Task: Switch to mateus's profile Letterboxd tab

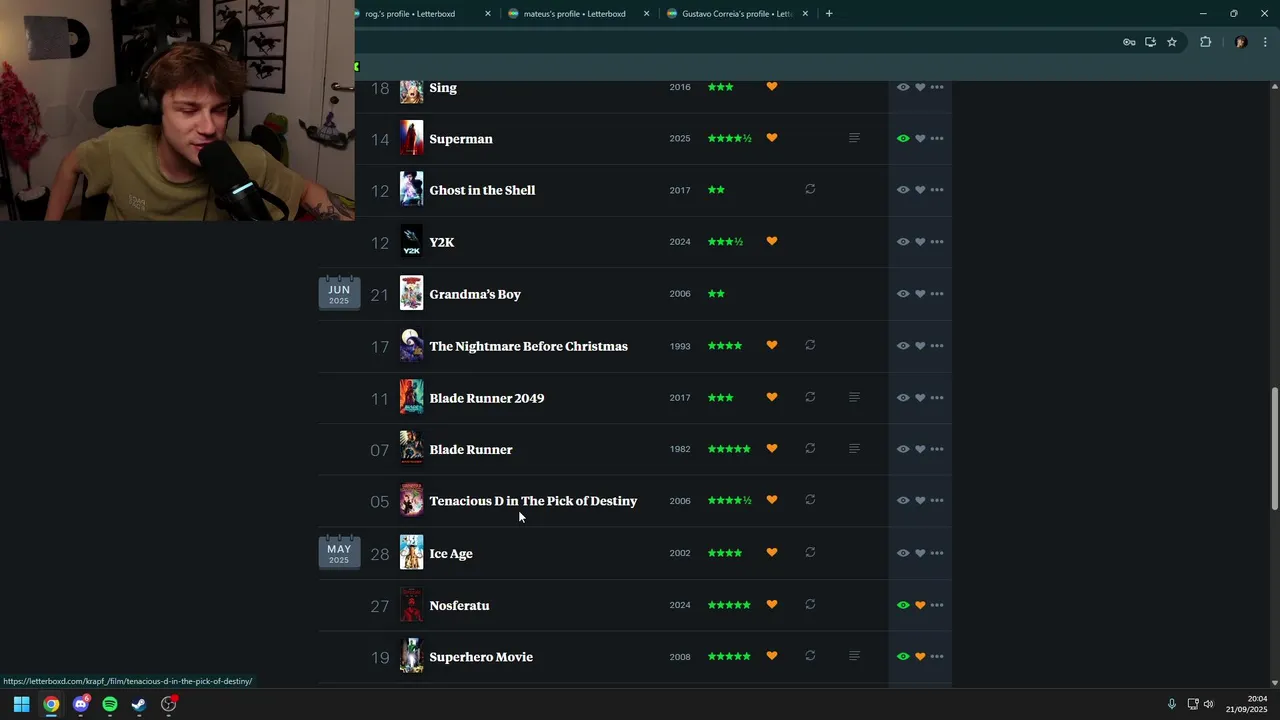Action: [x=575, y=14]
